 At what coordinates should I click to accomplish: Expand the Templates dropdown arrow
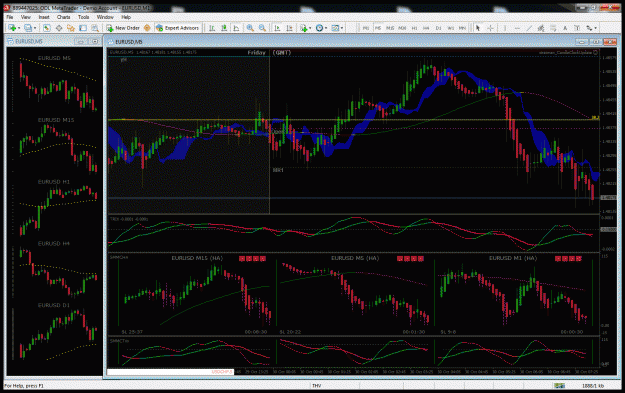[342, 28]
